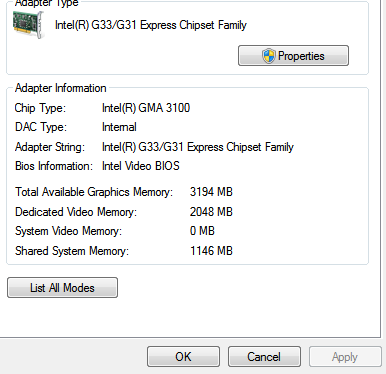Select the Intel(R) GMA 3100 chip value

point(146,108)
